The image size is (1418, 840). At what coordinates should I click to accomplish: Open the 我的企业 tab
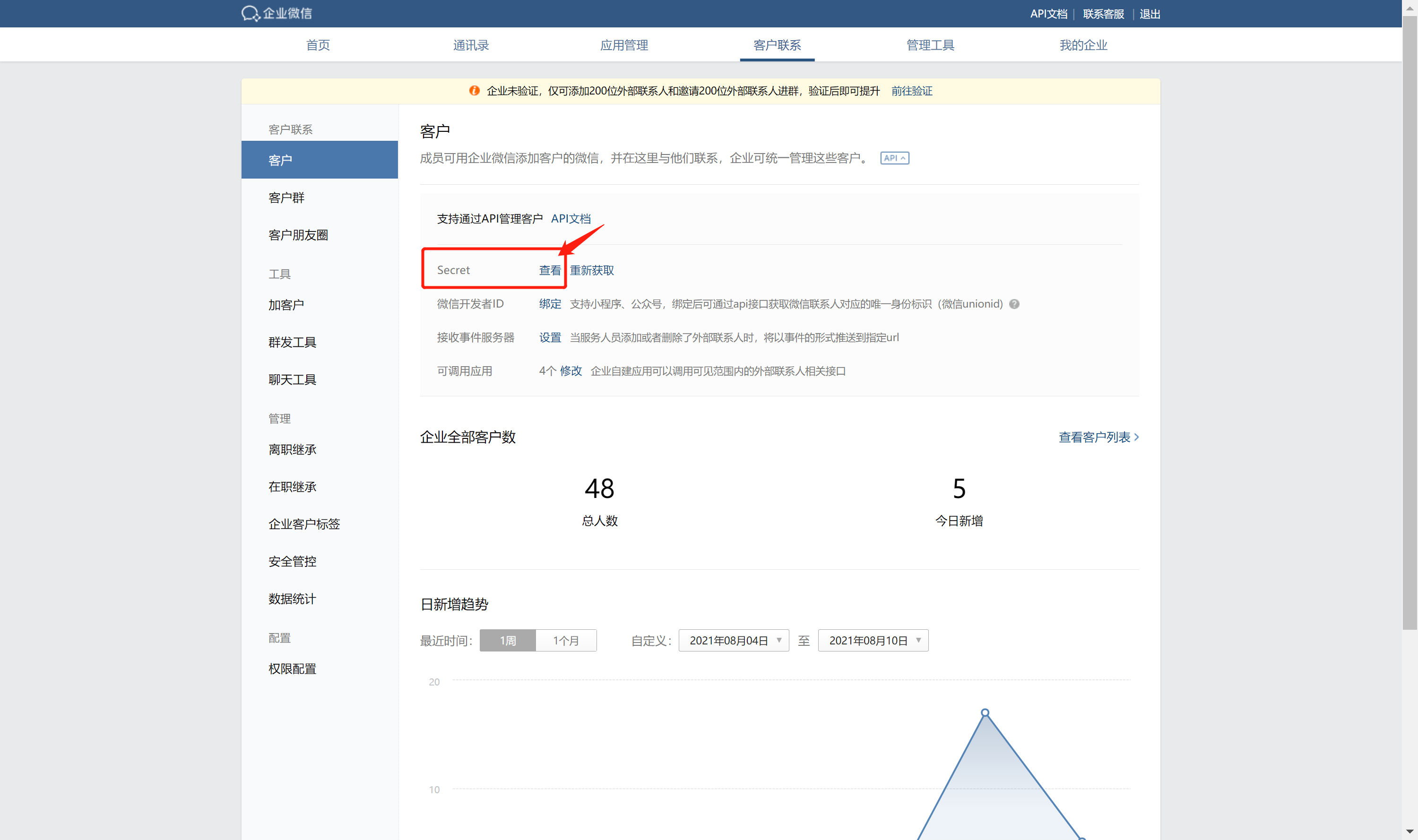tap(1083, 45)
